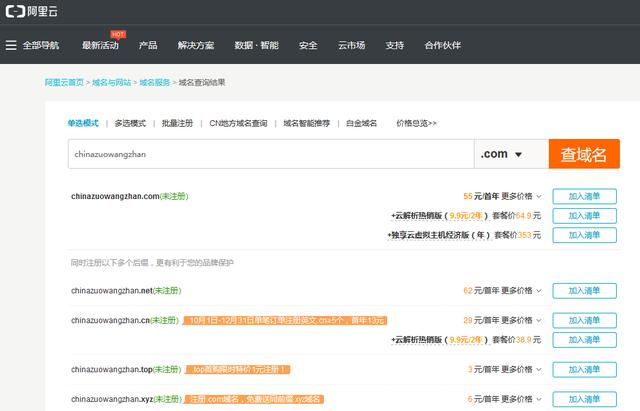The width and height of the screenshot is (640, 411).
Task: Open the hamburger menu icon beside 全部导航
Action: coord(11,45)
